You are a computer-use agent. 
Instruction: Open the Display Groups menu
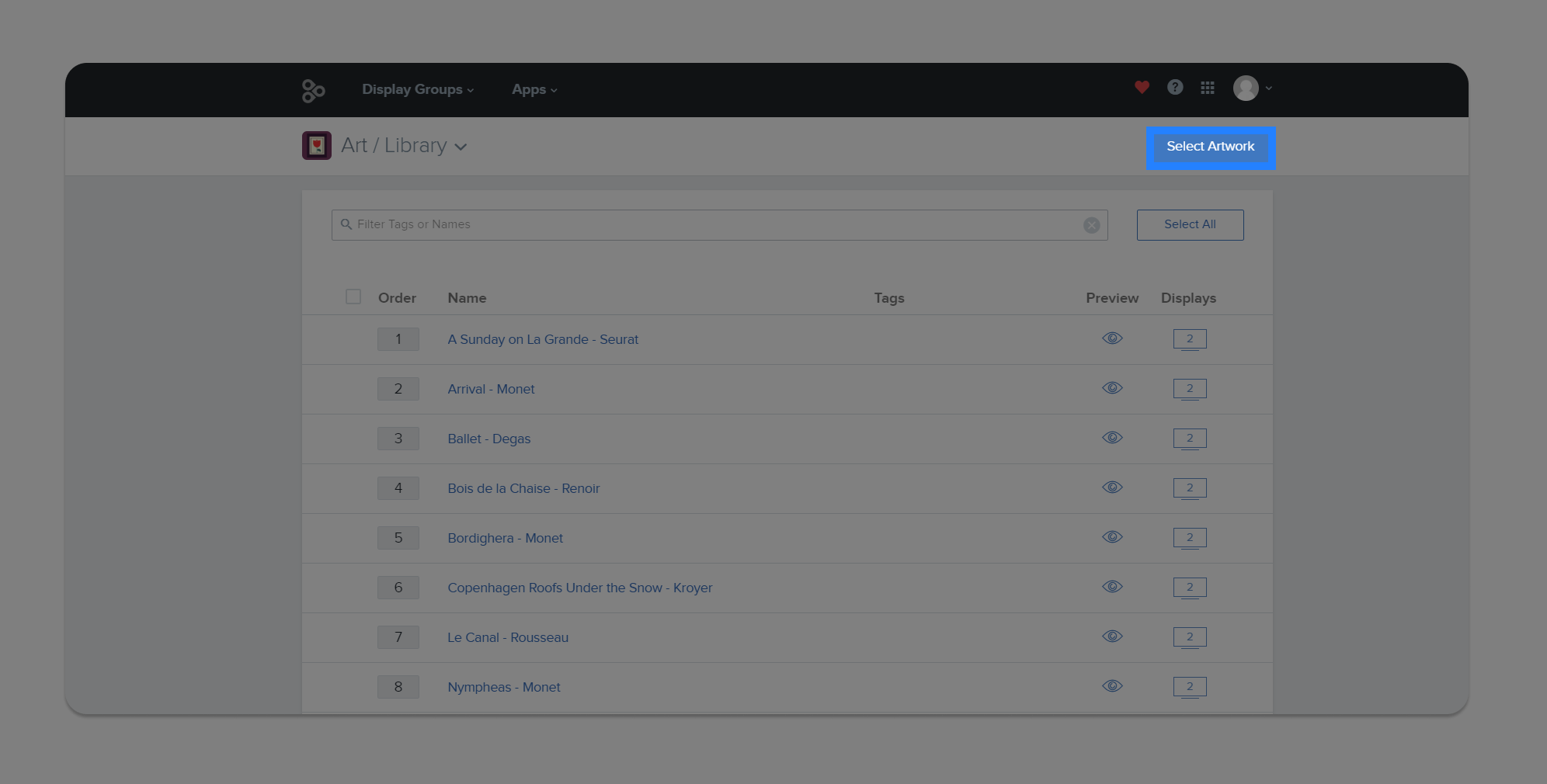(x=418, y=90)
